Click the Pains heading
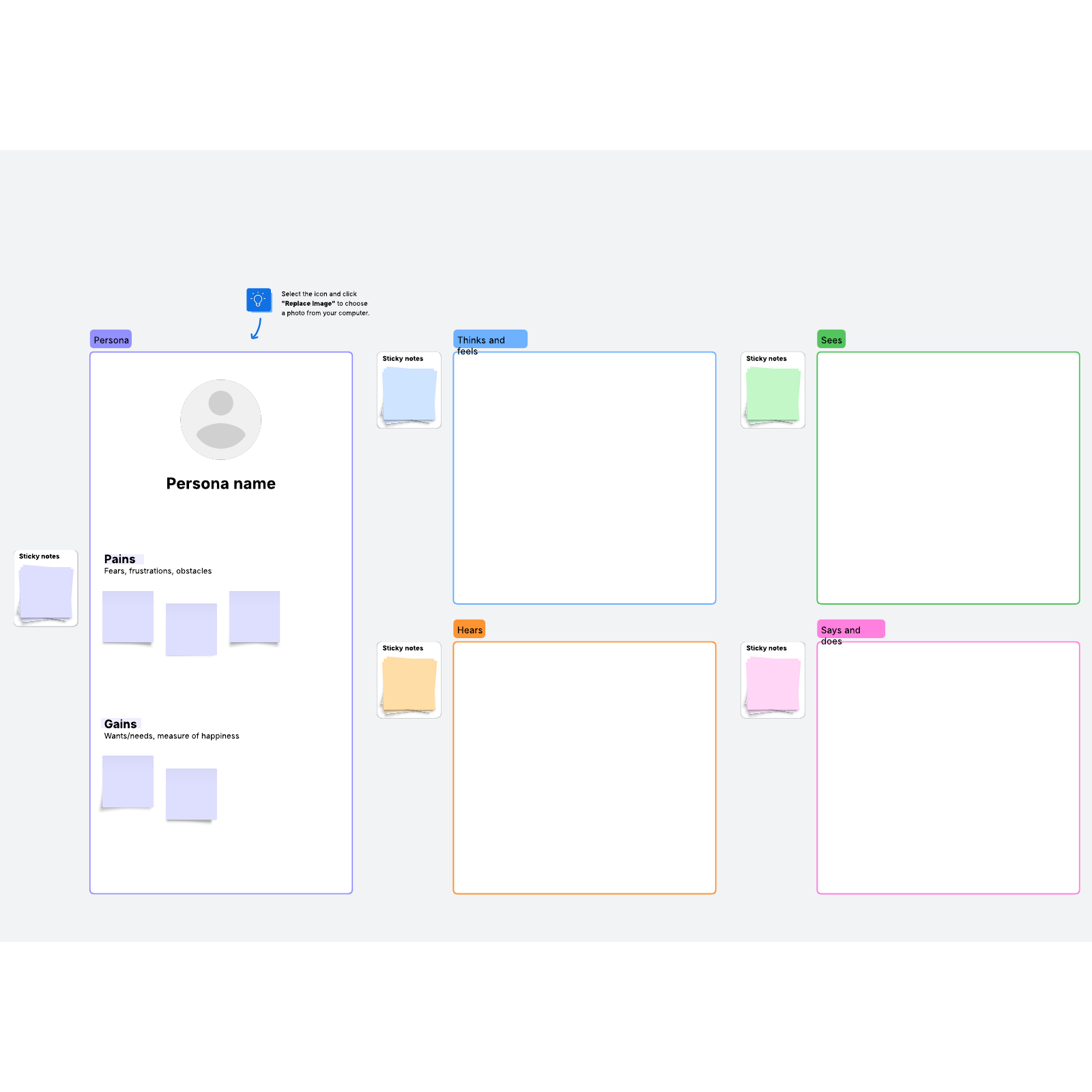 pos(120,559)
